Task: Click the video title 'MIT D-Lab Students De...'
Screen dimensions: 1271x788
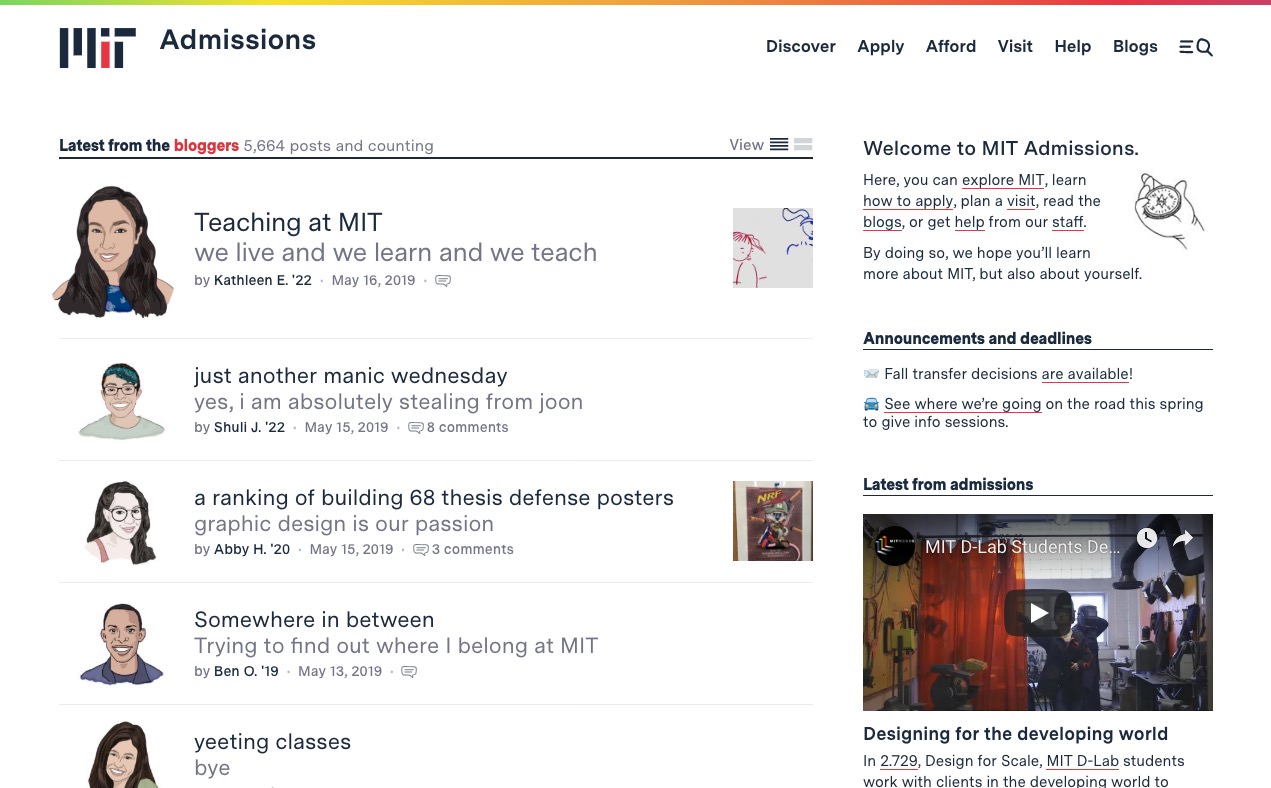Action: [x=1023, y=547]
